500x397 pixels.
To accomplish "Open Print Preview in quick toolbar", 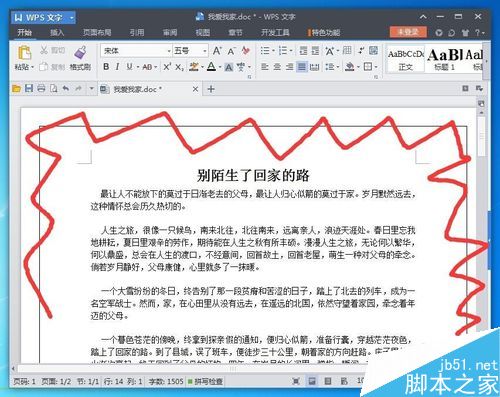I will [x=53, y=89].
